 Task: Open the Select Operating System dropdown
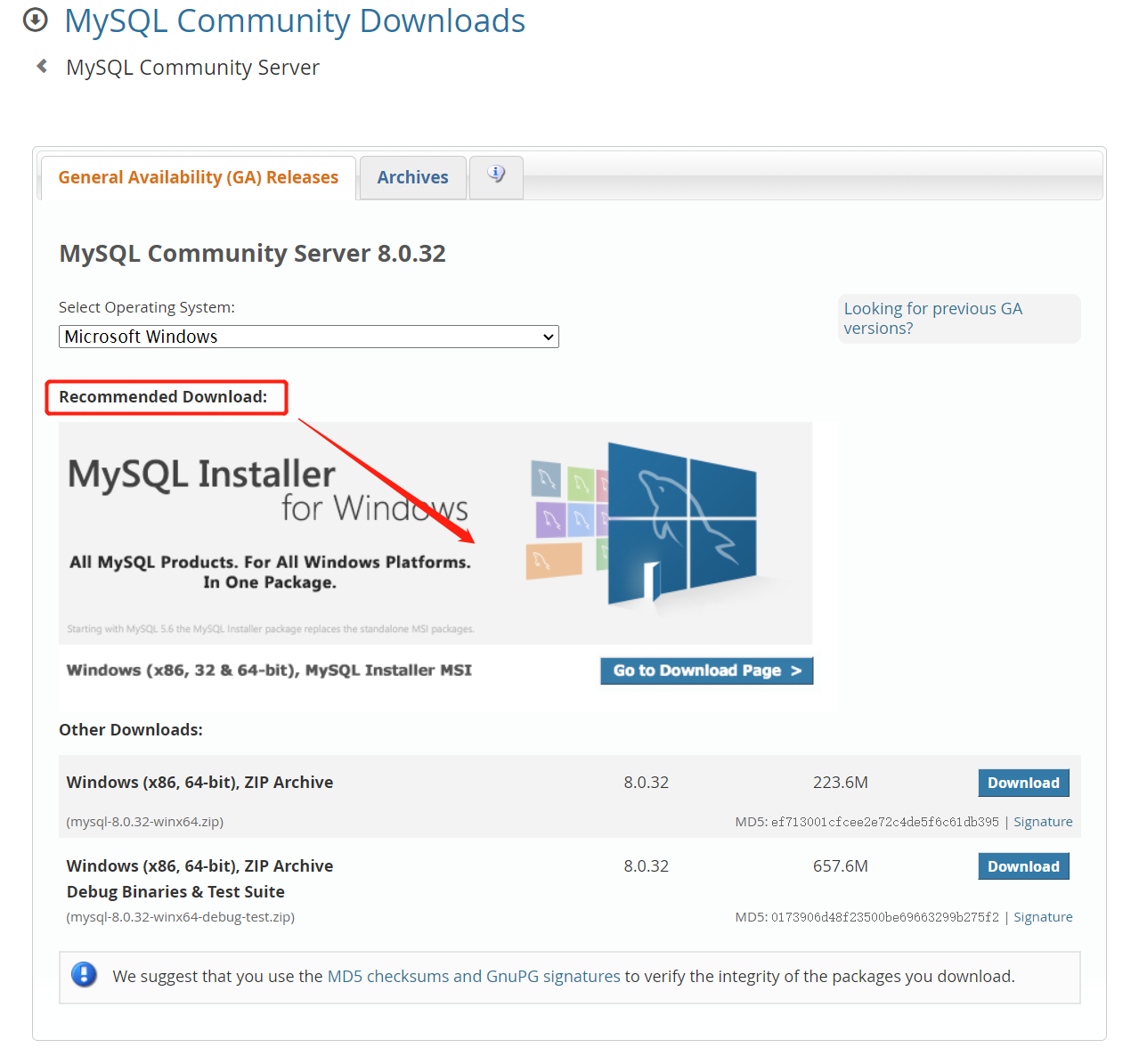point(309,337)
